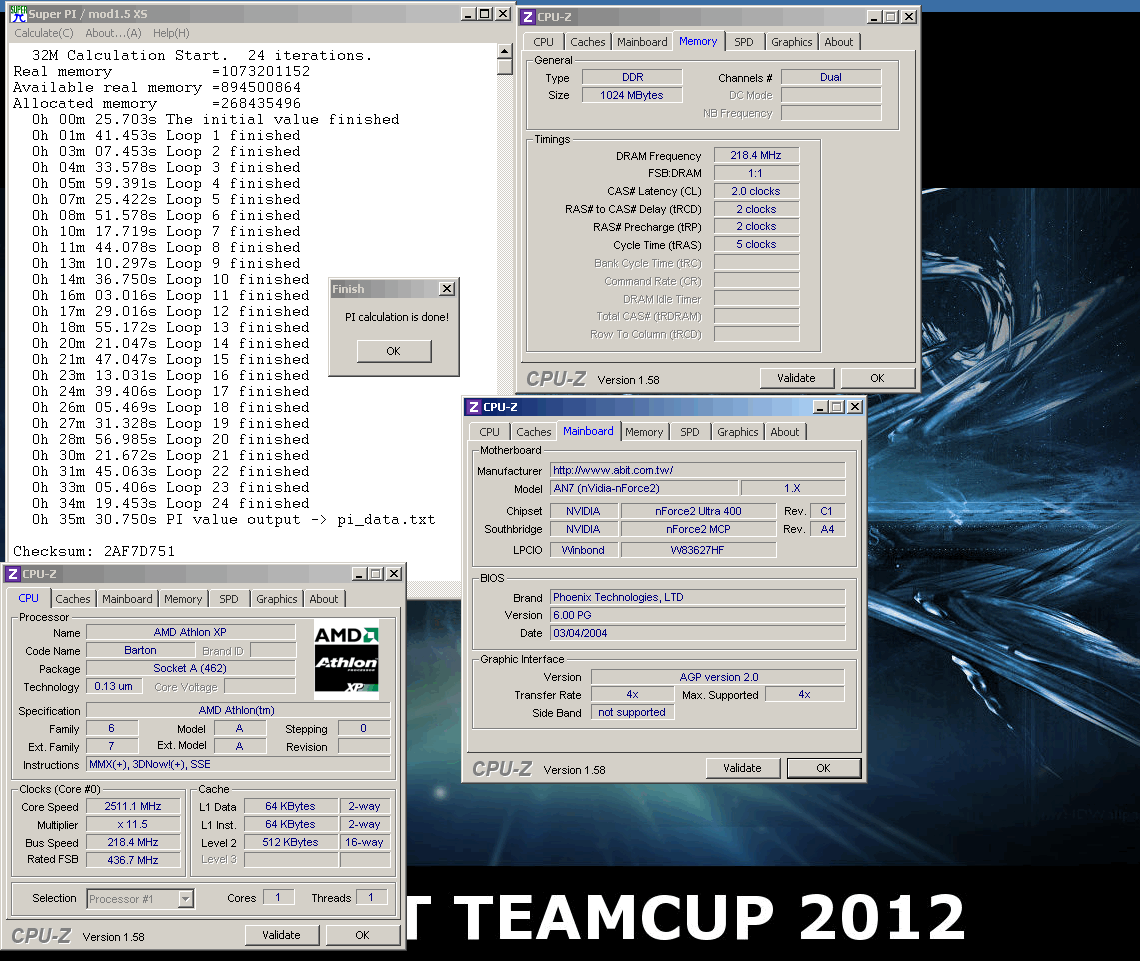The height and width of the screenshot is (961, 1140).
Task: Open Graphics tab in Mainboard window
Action: pyautogui.click(x=738, y=432)
